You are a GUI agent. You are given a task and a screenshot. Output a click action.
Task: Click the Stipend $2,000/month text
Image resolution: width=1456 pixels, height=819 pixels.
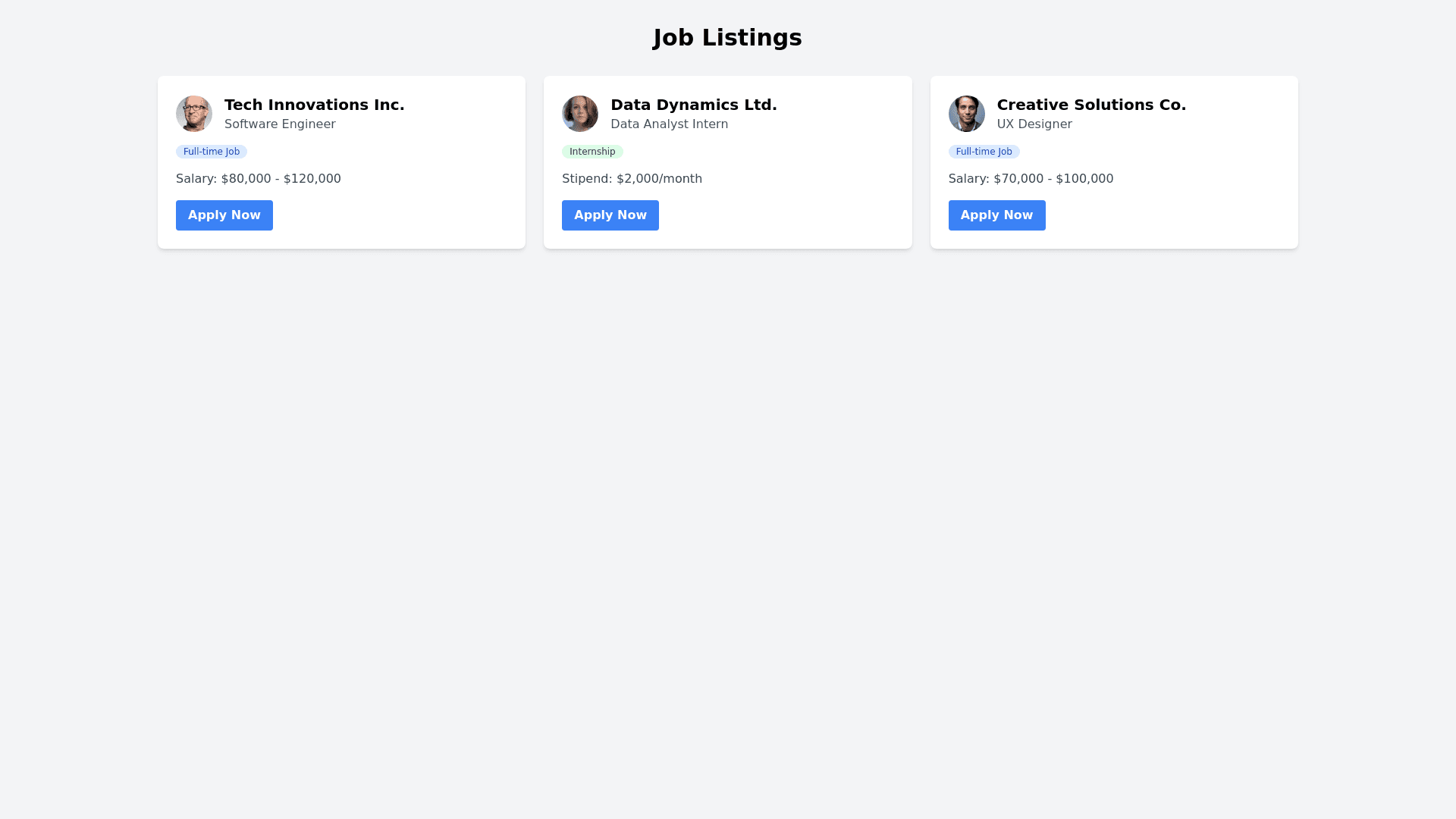632,179
